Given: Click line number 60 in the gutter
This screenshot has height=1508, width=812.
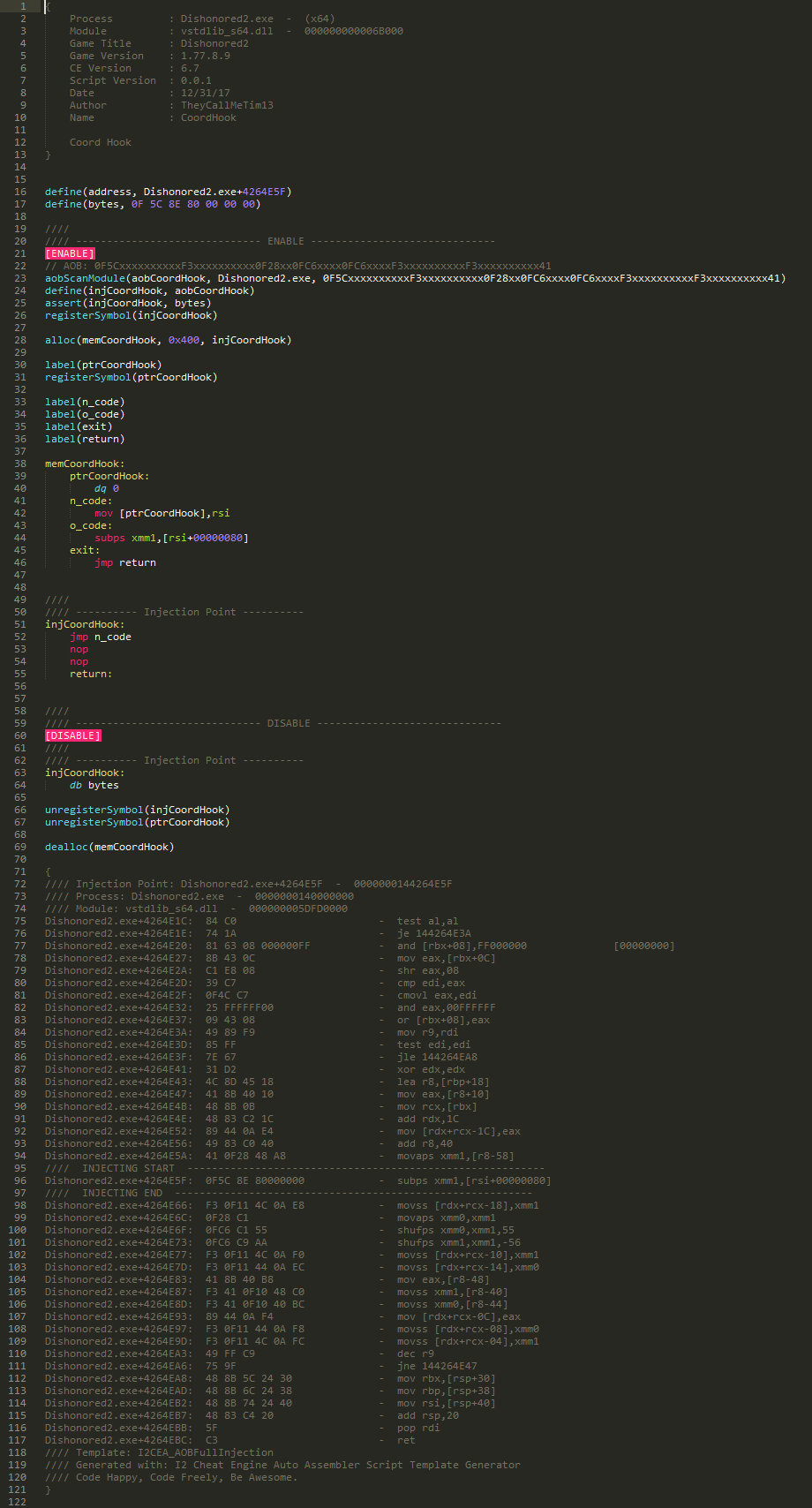Looking at the screenshot, I should pos(20,735).
